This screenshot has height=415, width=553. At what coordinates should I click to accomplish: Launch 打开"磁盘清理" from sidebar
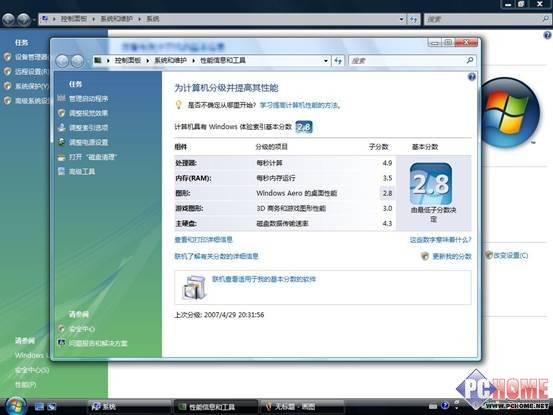93,157
